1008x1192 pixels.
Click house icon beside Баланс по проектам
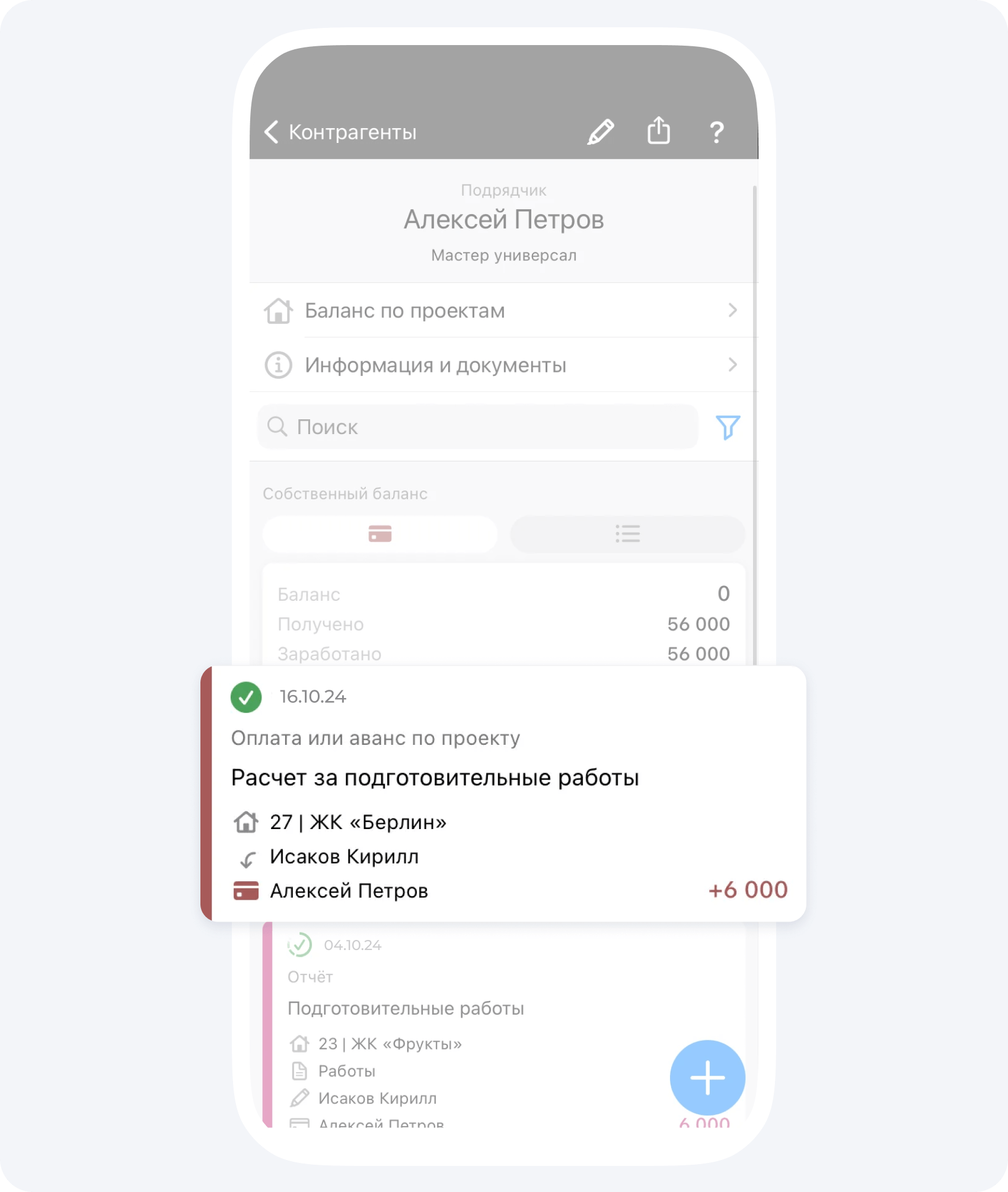coord(278,311)
